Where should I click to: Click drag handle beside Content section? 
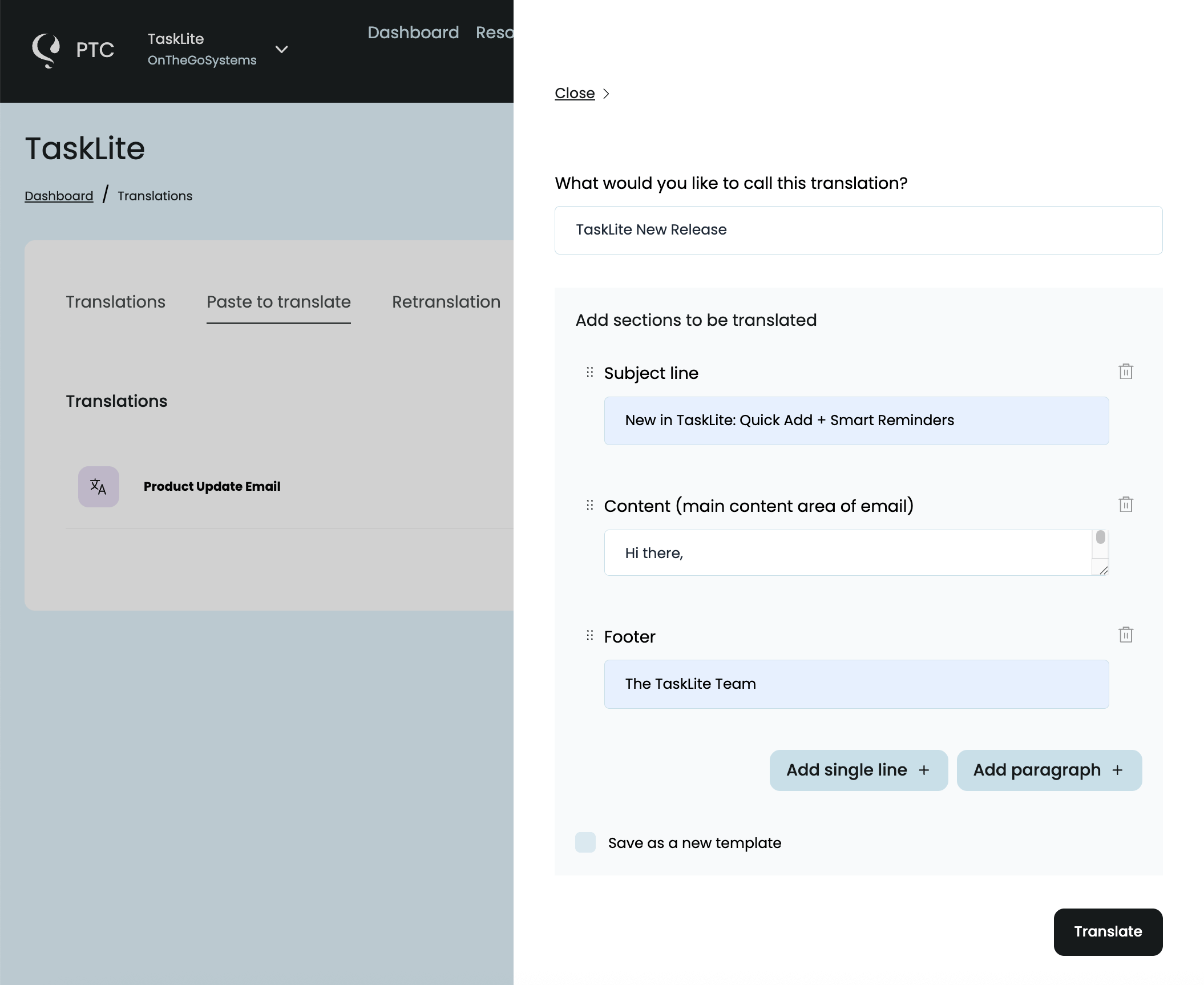click(x=589, y=505)
